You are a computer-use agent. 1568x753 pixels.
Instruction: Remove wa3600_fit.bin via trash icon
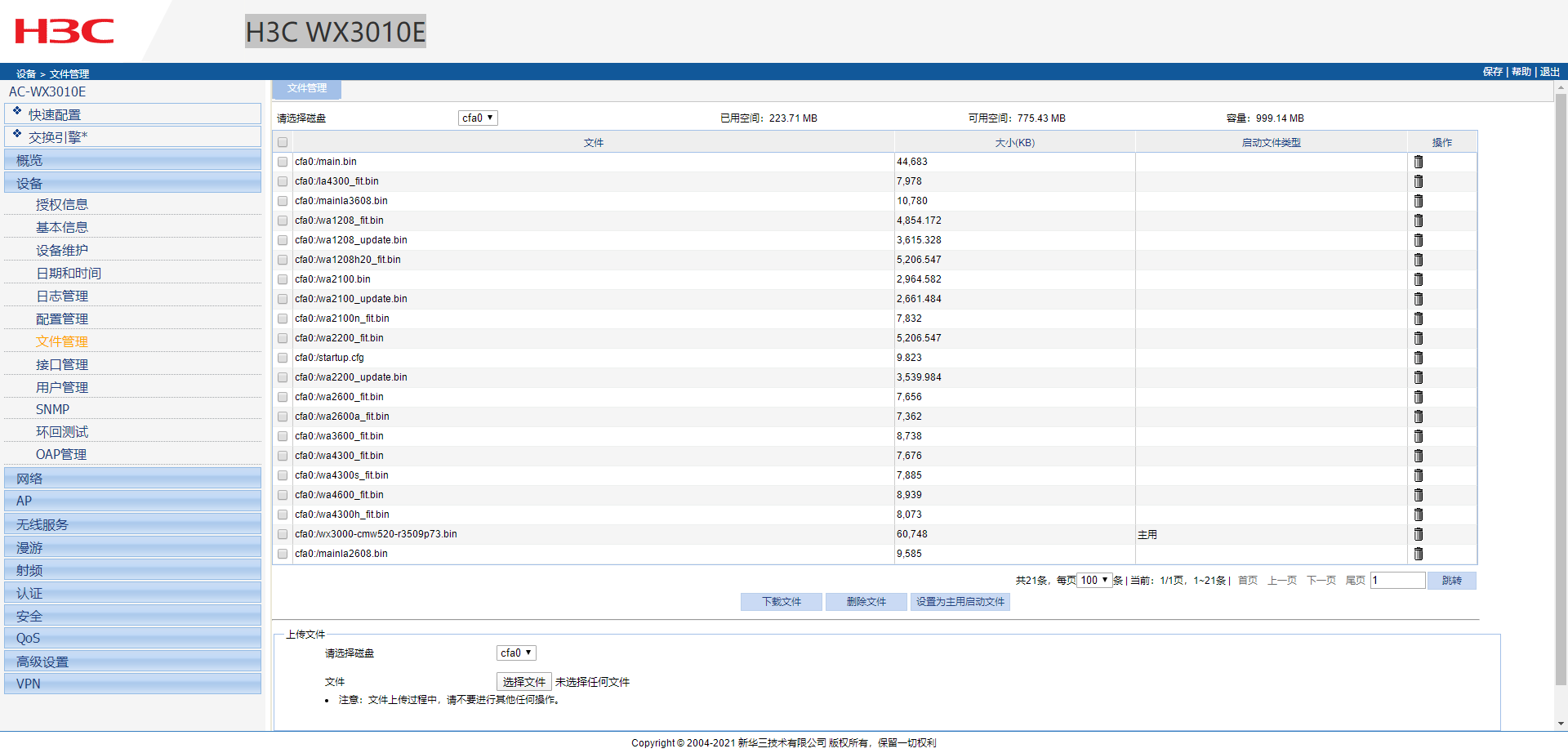click(1419, 436)
